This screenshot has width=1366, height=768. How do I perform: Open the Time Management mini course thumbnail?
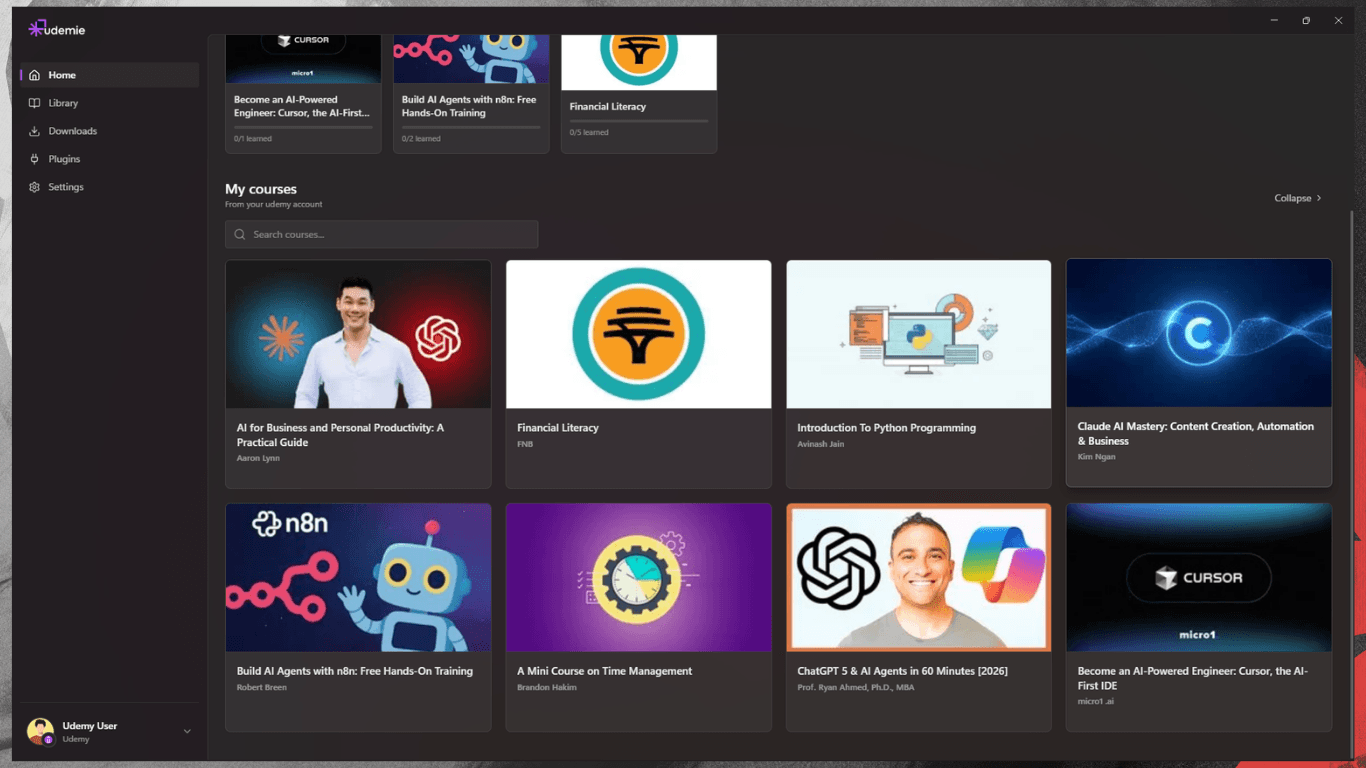pos(638,578)
